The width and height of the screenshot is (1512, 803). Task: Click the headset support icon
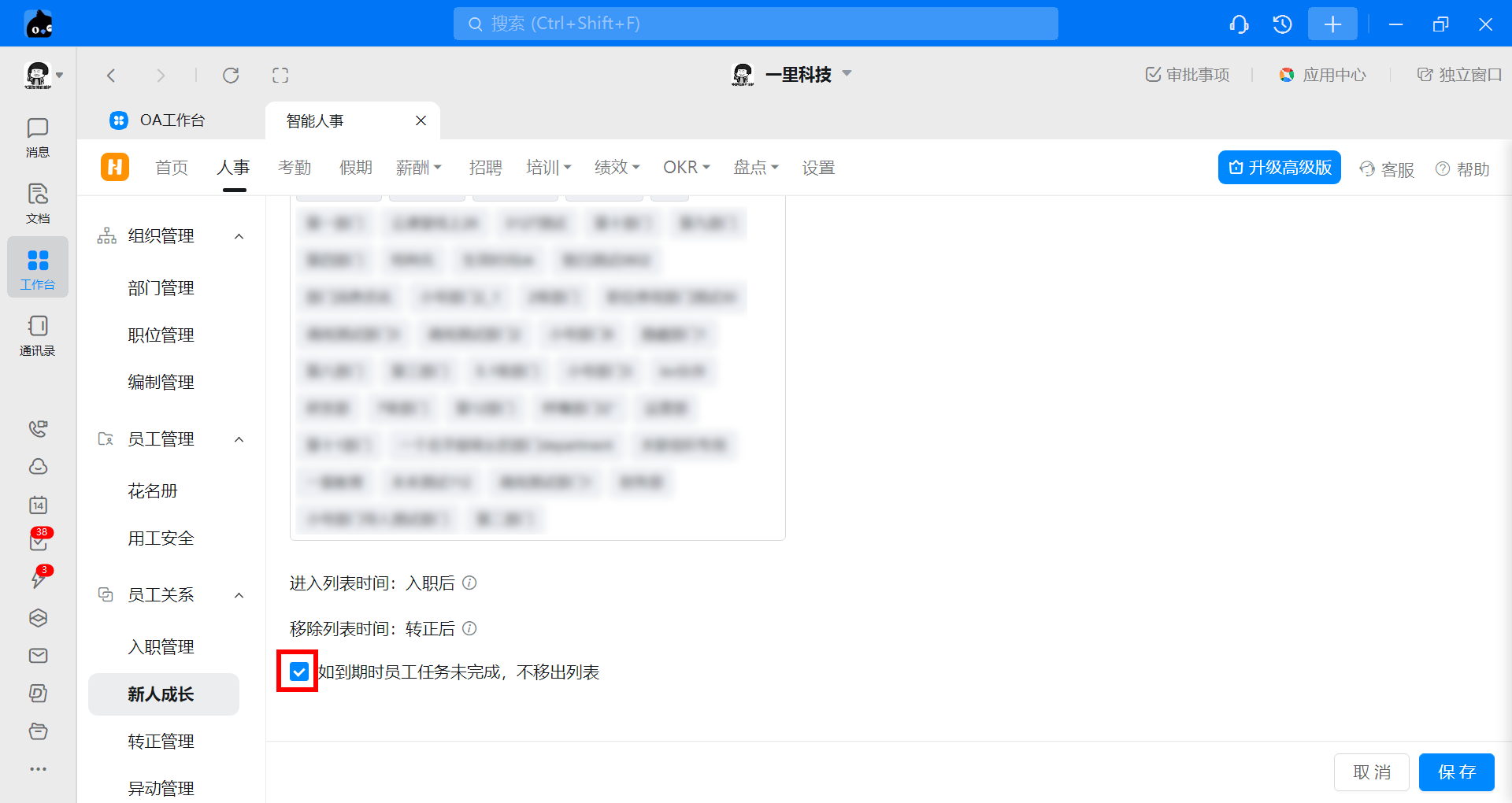pyautogui.click(x=1239, y=24)
